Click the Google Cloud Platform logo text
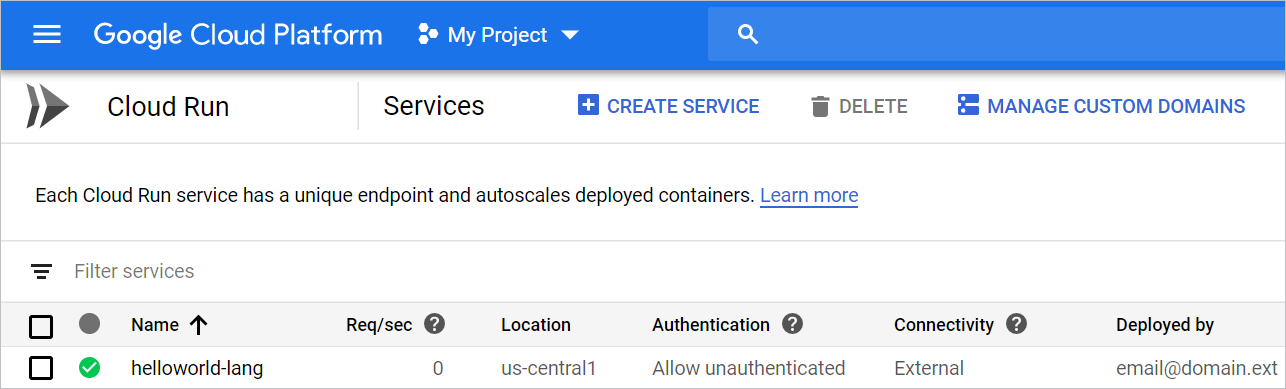 pyautogui.click(x=238, y=35)
